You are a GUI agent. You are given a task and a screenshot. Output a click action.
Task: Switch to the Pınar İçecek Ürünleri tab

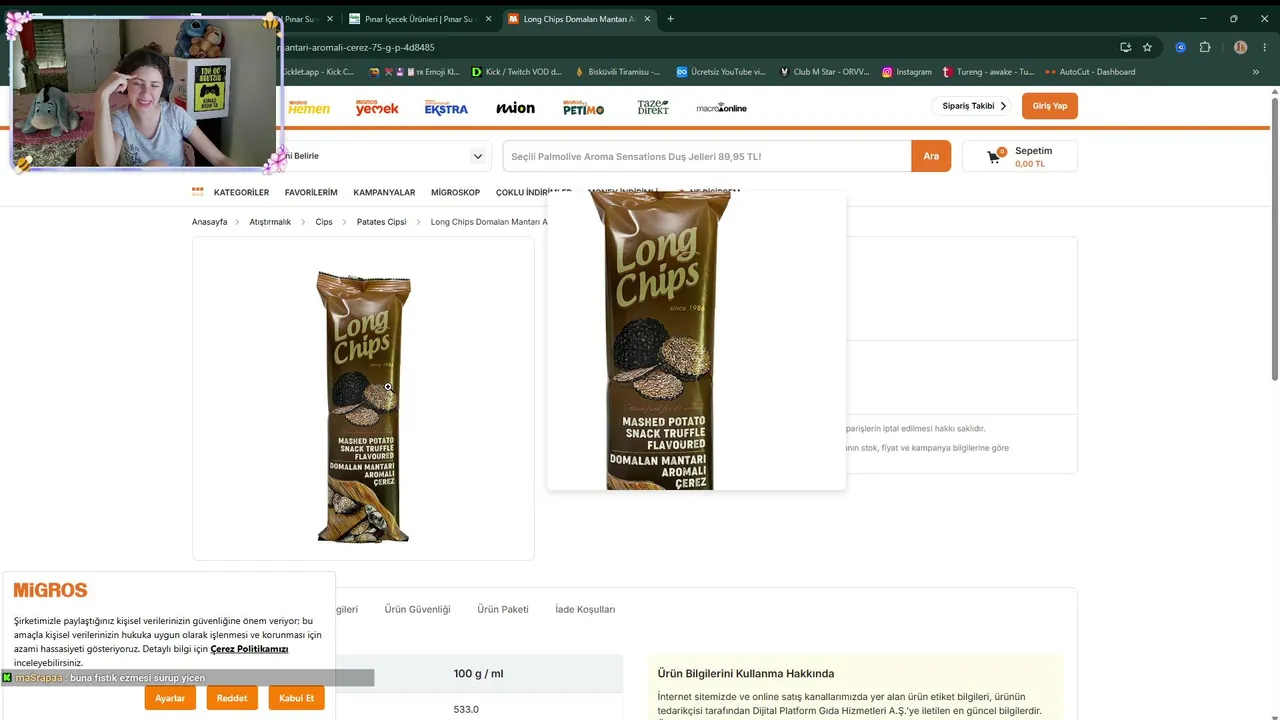coord(420,19)
